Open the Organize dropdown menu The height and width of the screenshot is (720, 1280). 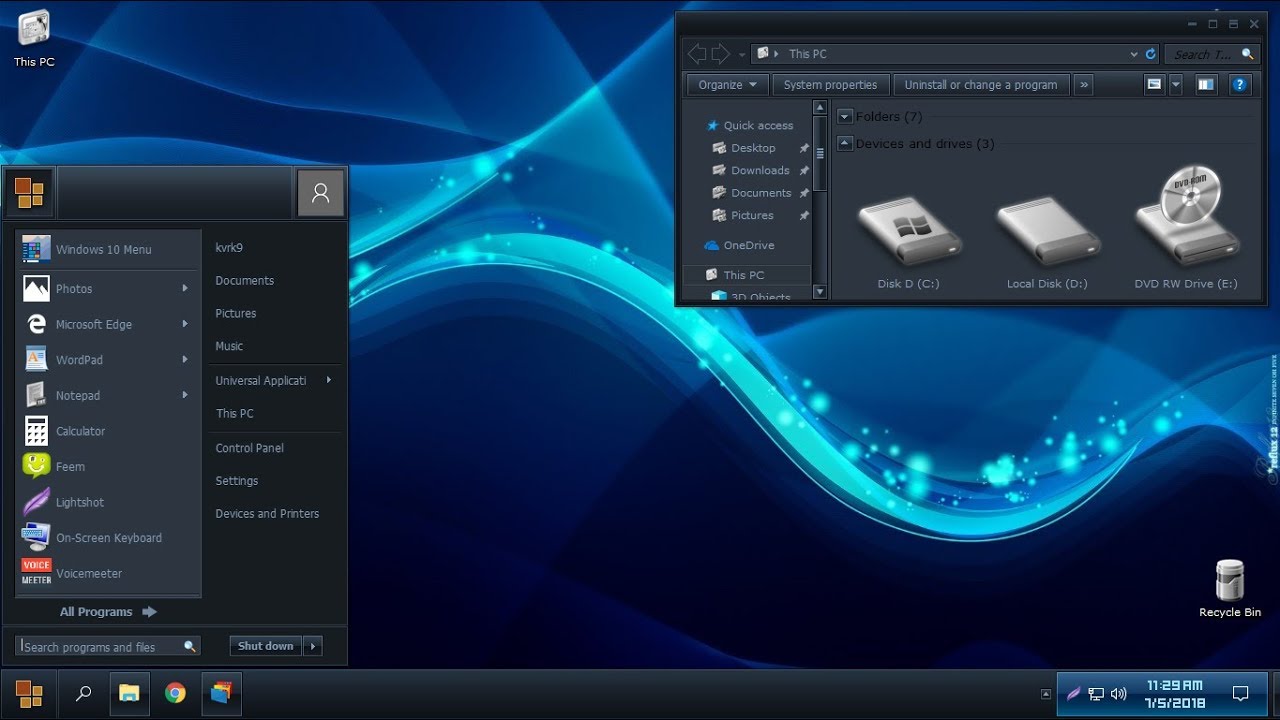(727, 85)
